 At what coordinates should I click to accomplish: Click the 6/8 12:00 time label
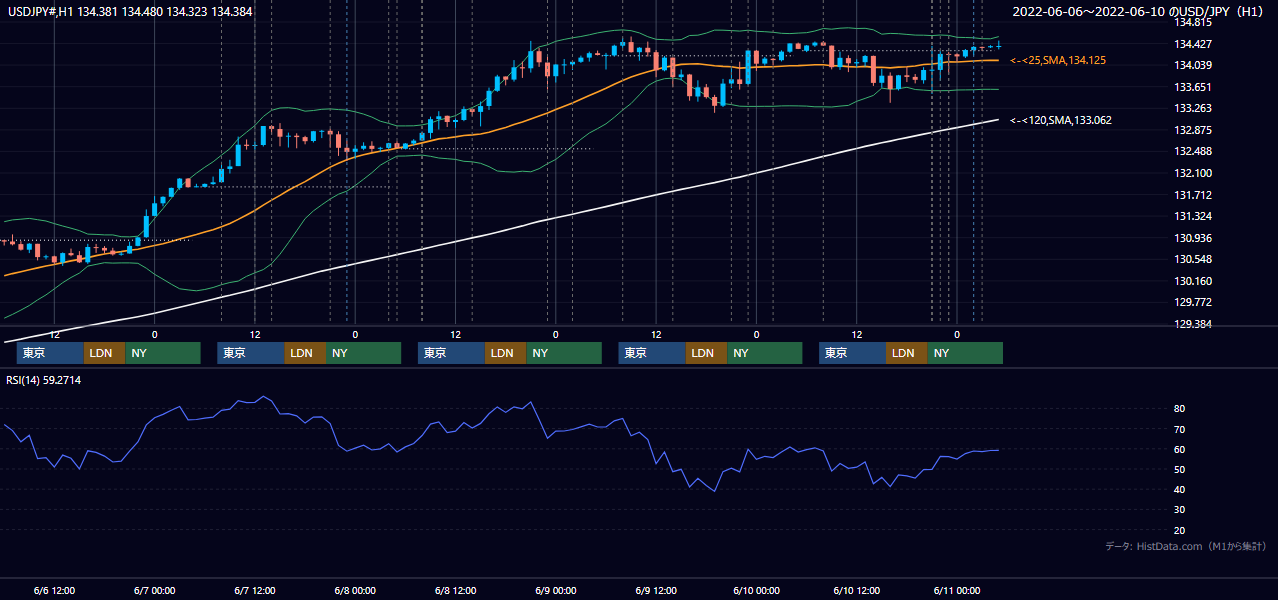coord(454,590)
